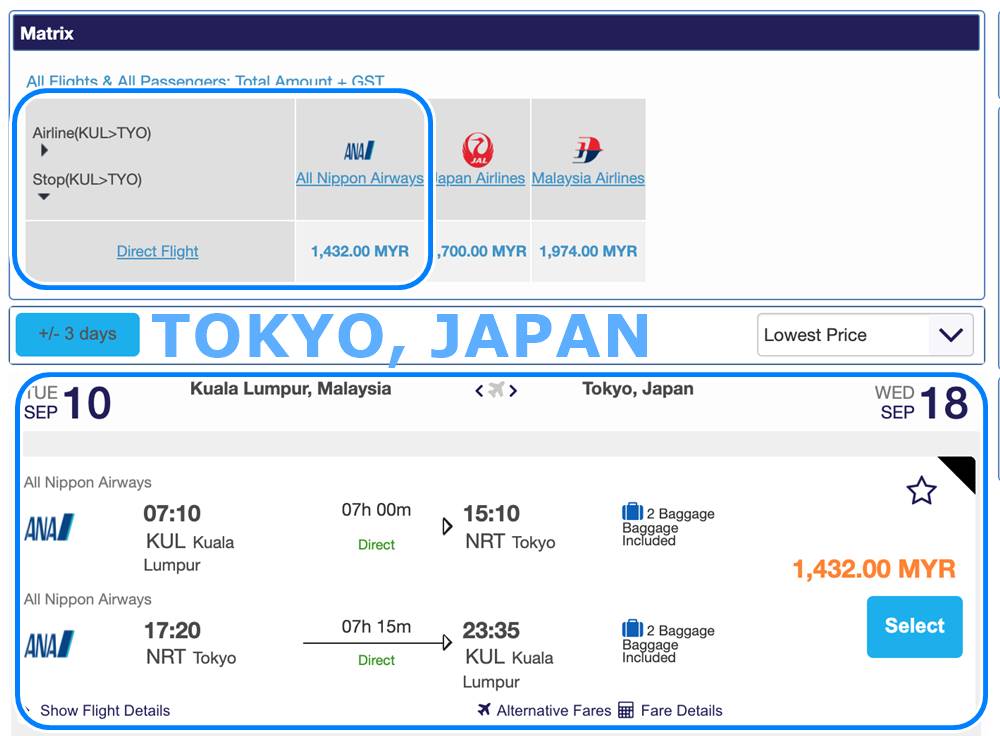Click the 23:35 arrival time
The image size is (1000, 736).
point(491,630)
